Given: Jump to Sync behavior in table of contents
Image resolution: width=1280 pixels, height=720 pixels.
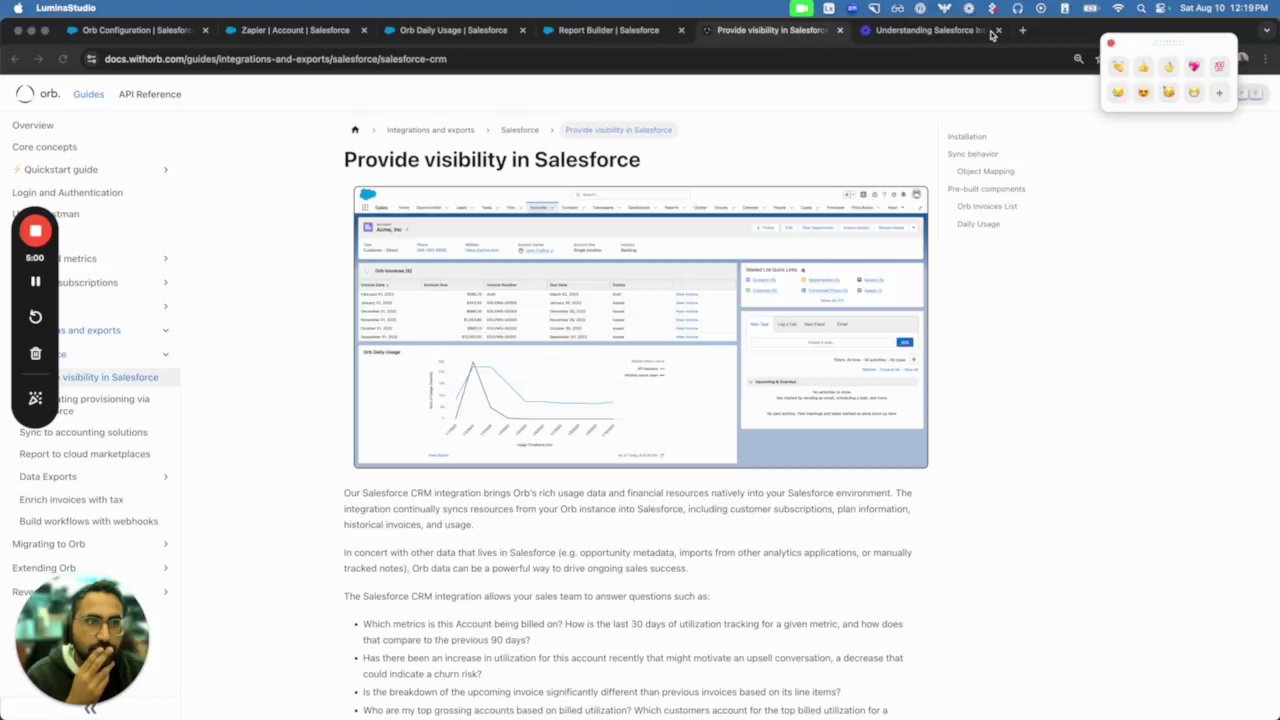Looking at the screenshot, I should click(973, 154).
